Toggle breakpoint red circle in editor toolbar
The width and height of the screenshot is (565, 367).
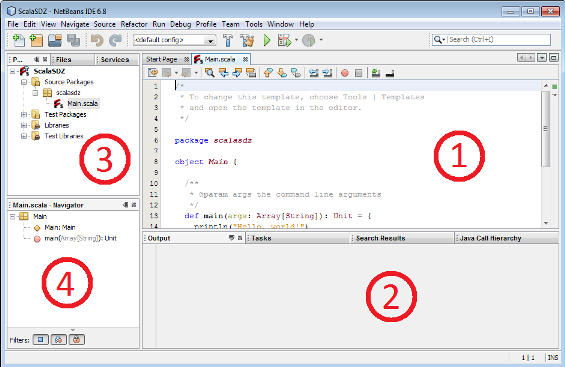coord(345,73)
